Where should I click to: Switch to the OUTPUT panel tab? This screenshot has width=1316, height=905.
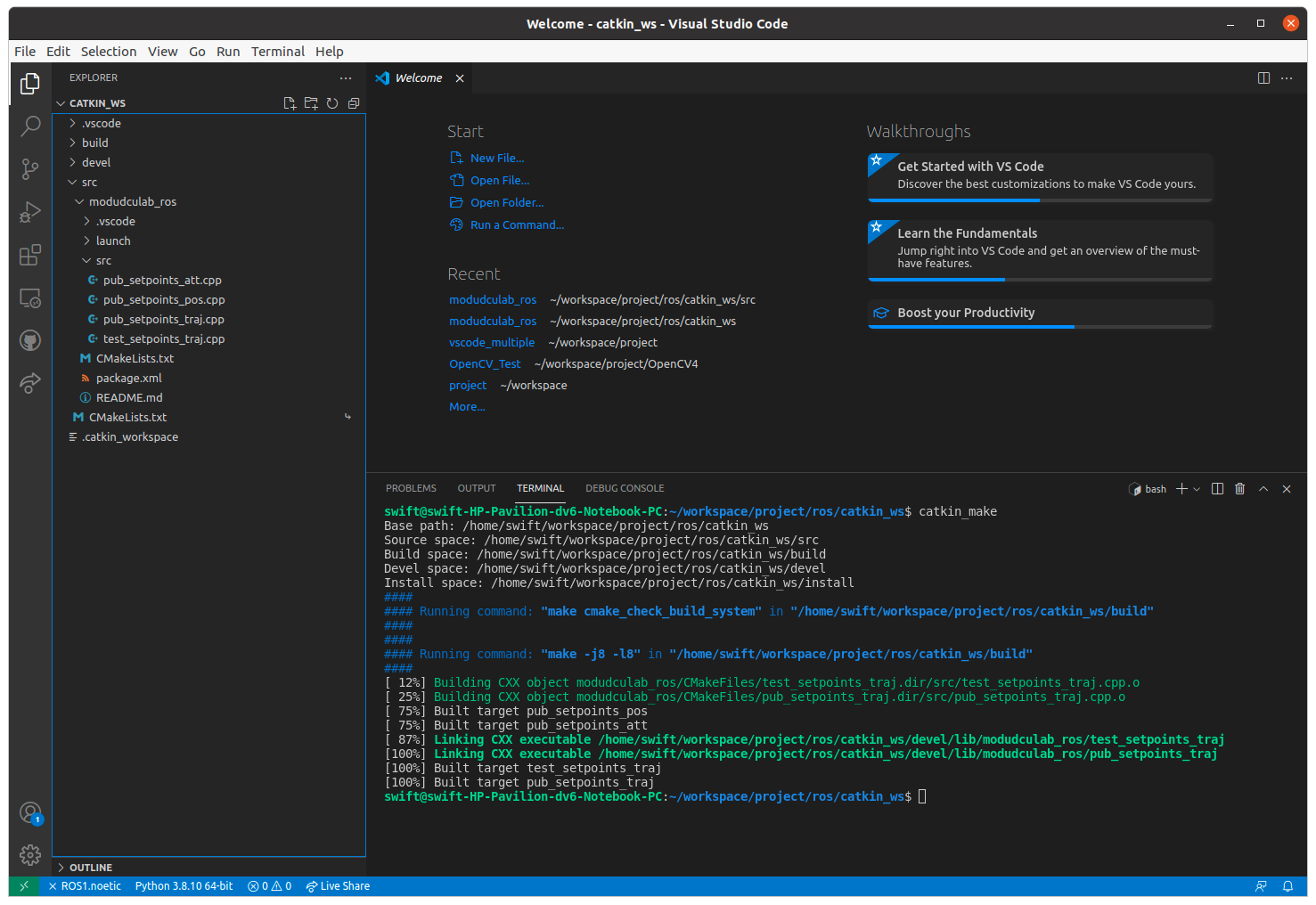pos(477,488)
